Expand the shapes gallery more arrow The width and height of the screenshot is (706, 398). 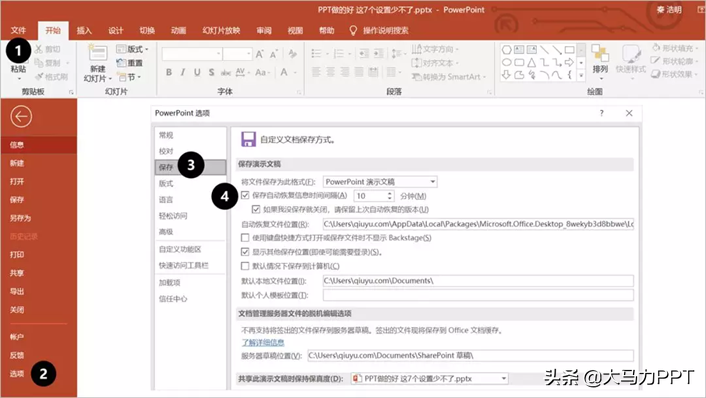pyautogui.click(x=581, y=75)
